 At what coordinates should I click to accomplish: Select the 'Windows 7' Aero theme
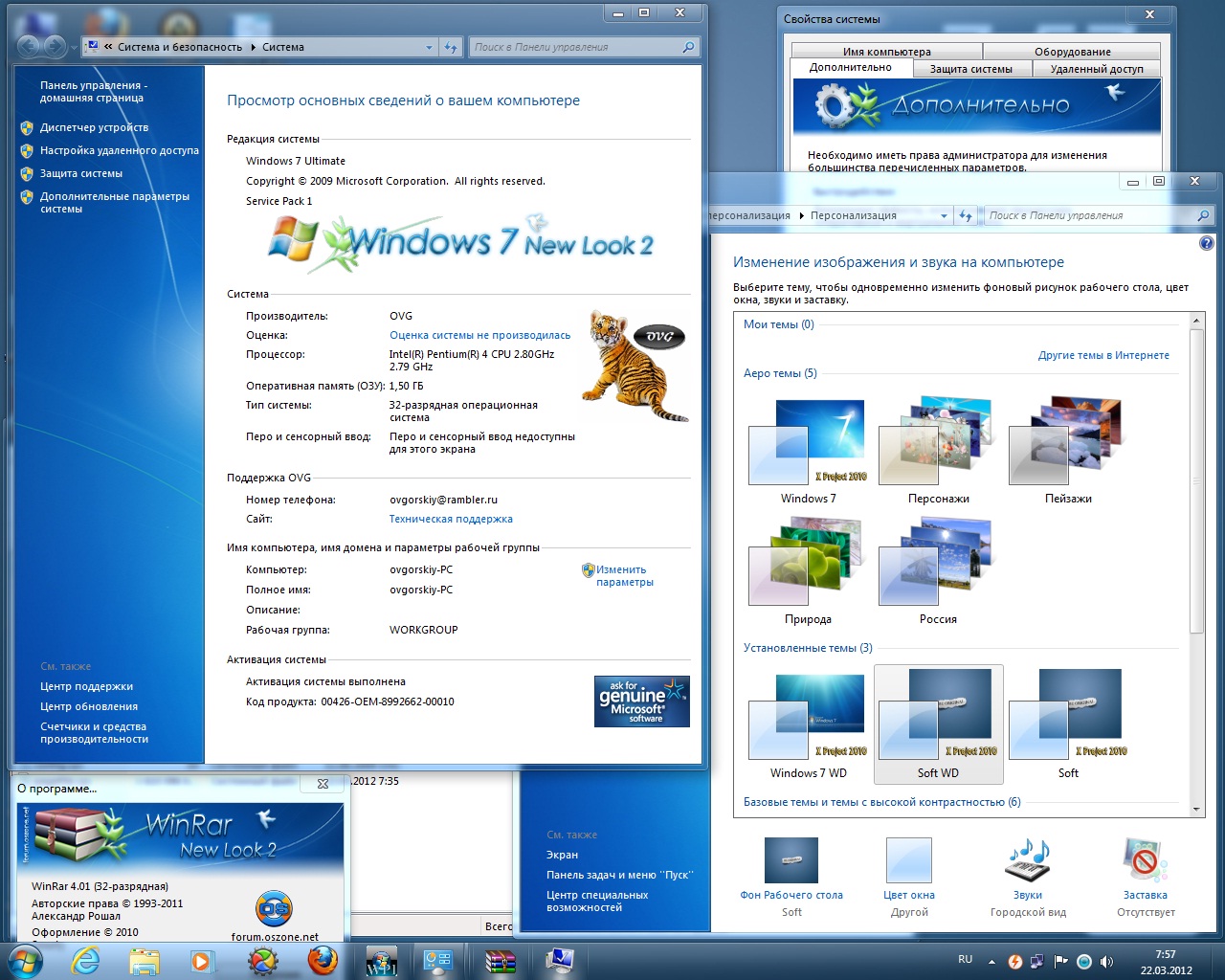coord(808,452)
